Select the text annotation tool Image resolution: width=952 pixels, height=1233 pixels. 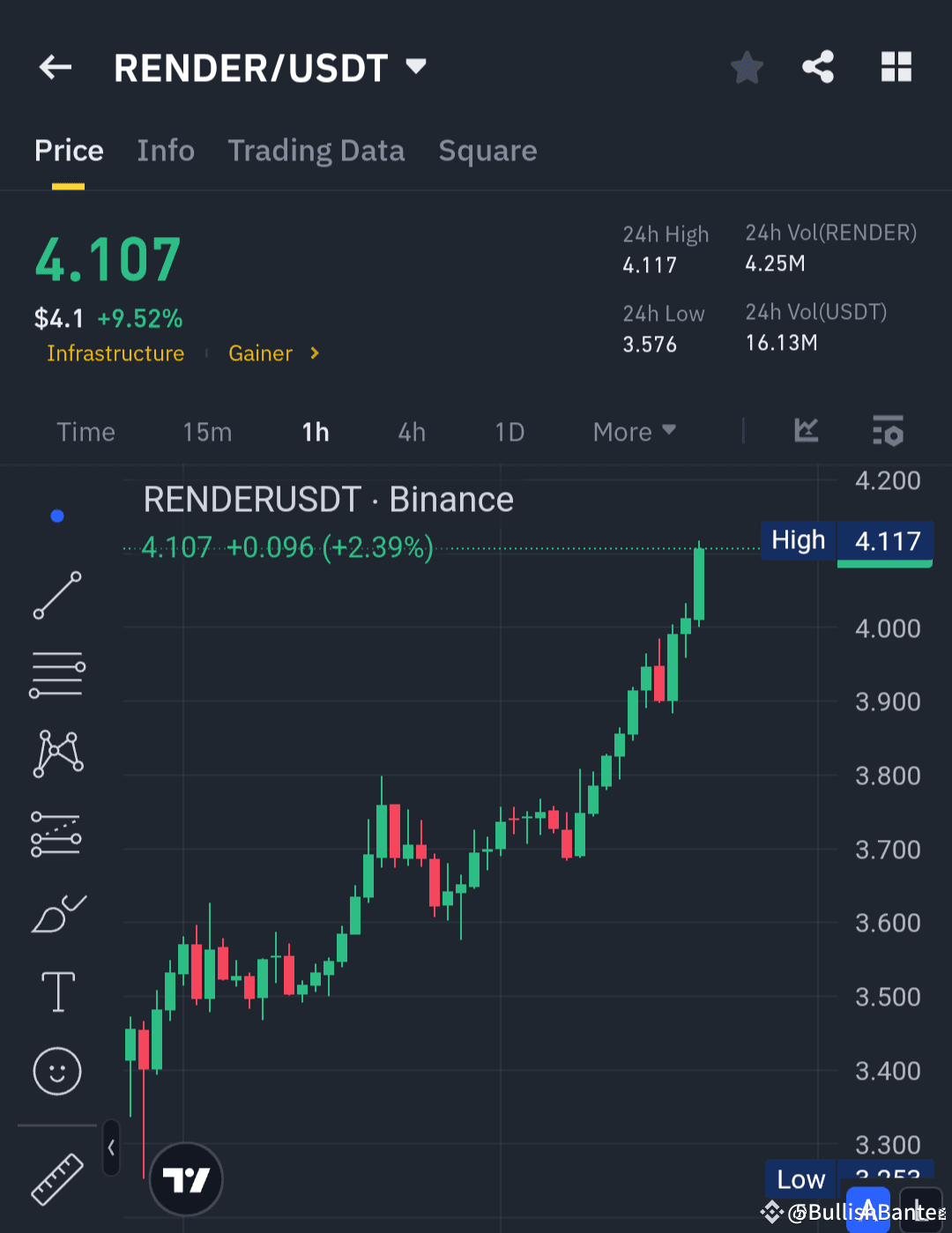point(56,992)
